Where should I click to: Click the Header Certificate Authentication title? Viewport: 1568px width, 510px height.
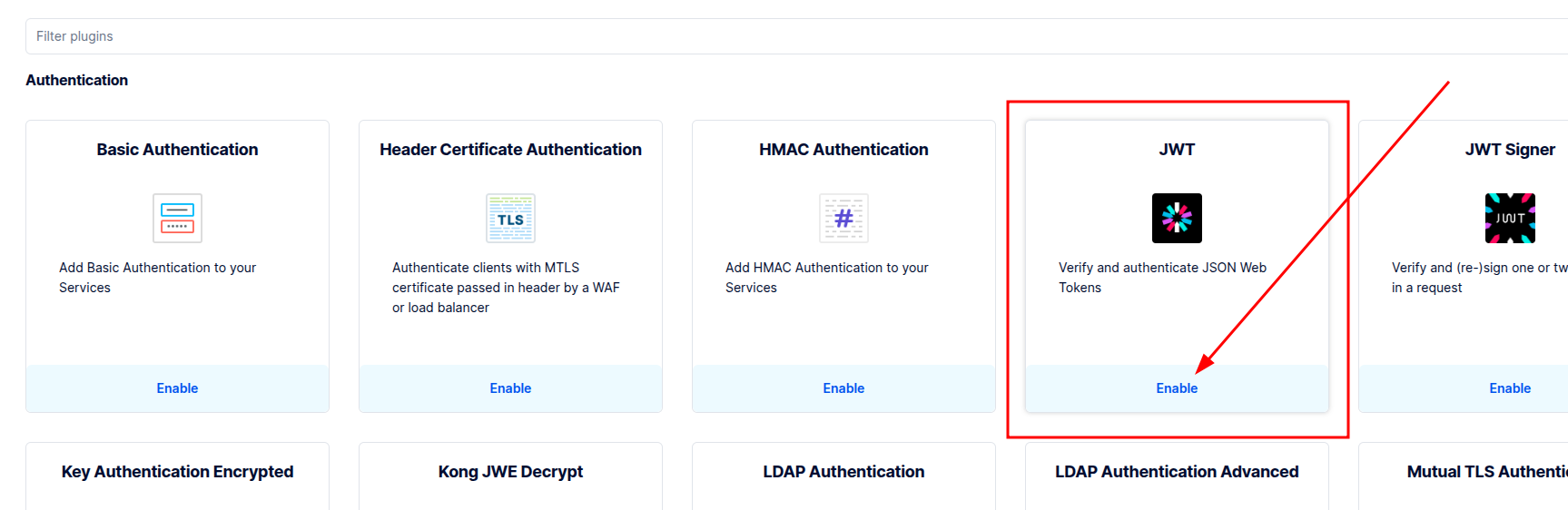click(510, 150)
